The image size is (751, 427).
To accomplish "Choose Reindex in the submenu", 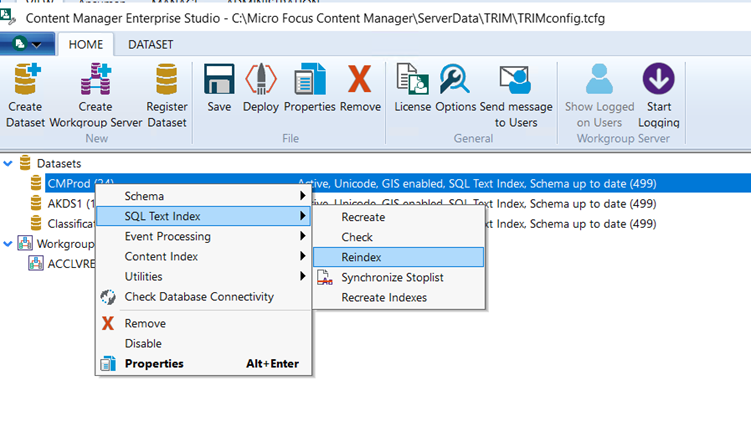I will pyautogui.click(x=398, y=257).
